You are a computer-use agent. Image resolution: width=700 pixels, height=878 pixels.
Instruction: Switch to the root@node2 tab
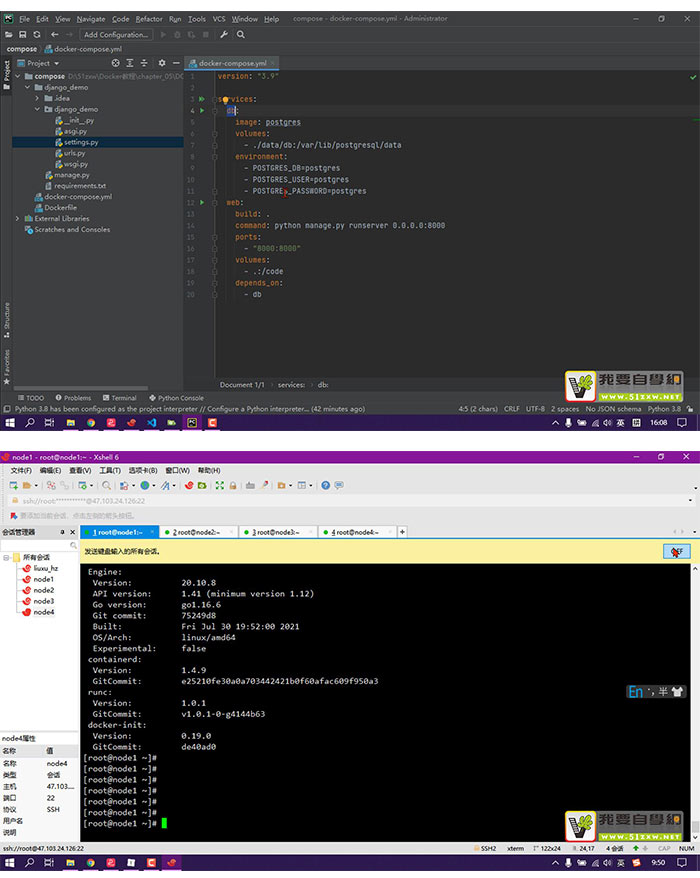(197, 532)
